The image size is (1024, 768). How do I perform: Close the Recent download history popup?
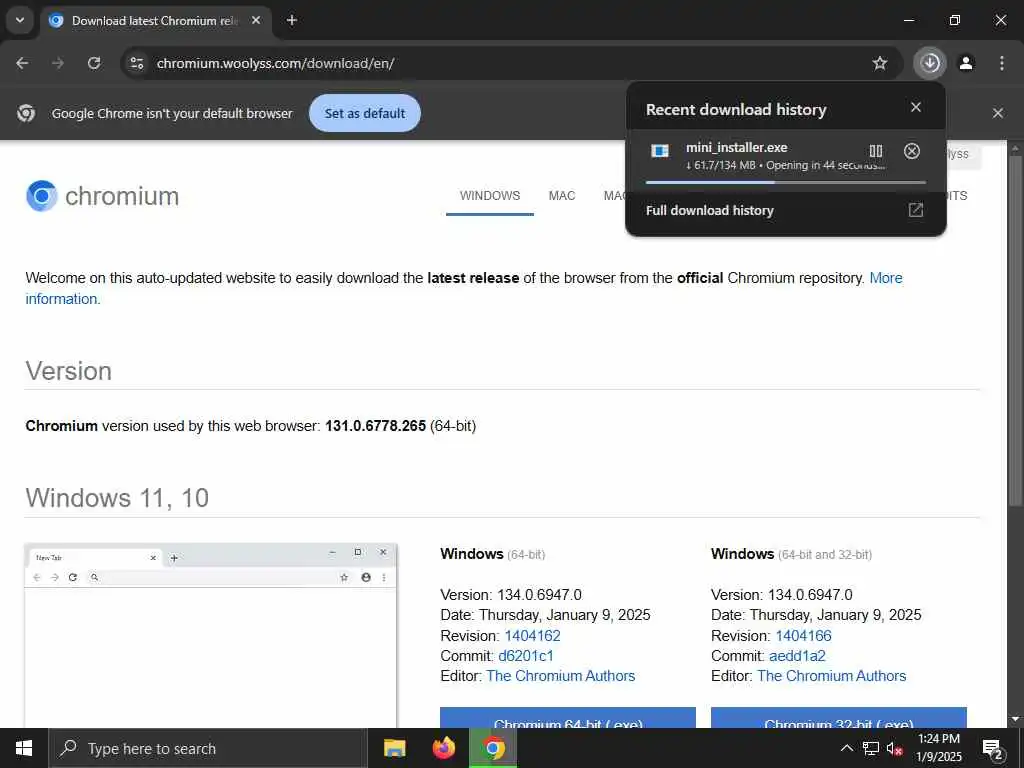click(916, 107)
